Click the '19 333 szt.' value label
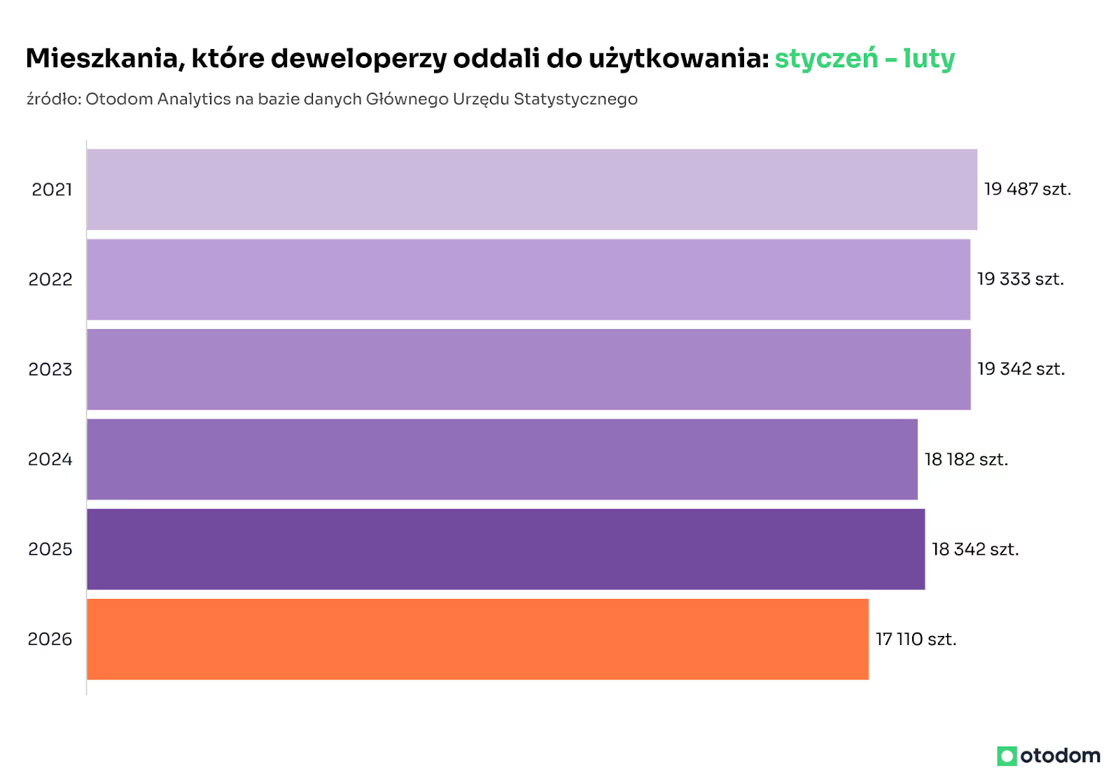The height and width of the screenshot is (776, 1120). [x=1020, y=279]
